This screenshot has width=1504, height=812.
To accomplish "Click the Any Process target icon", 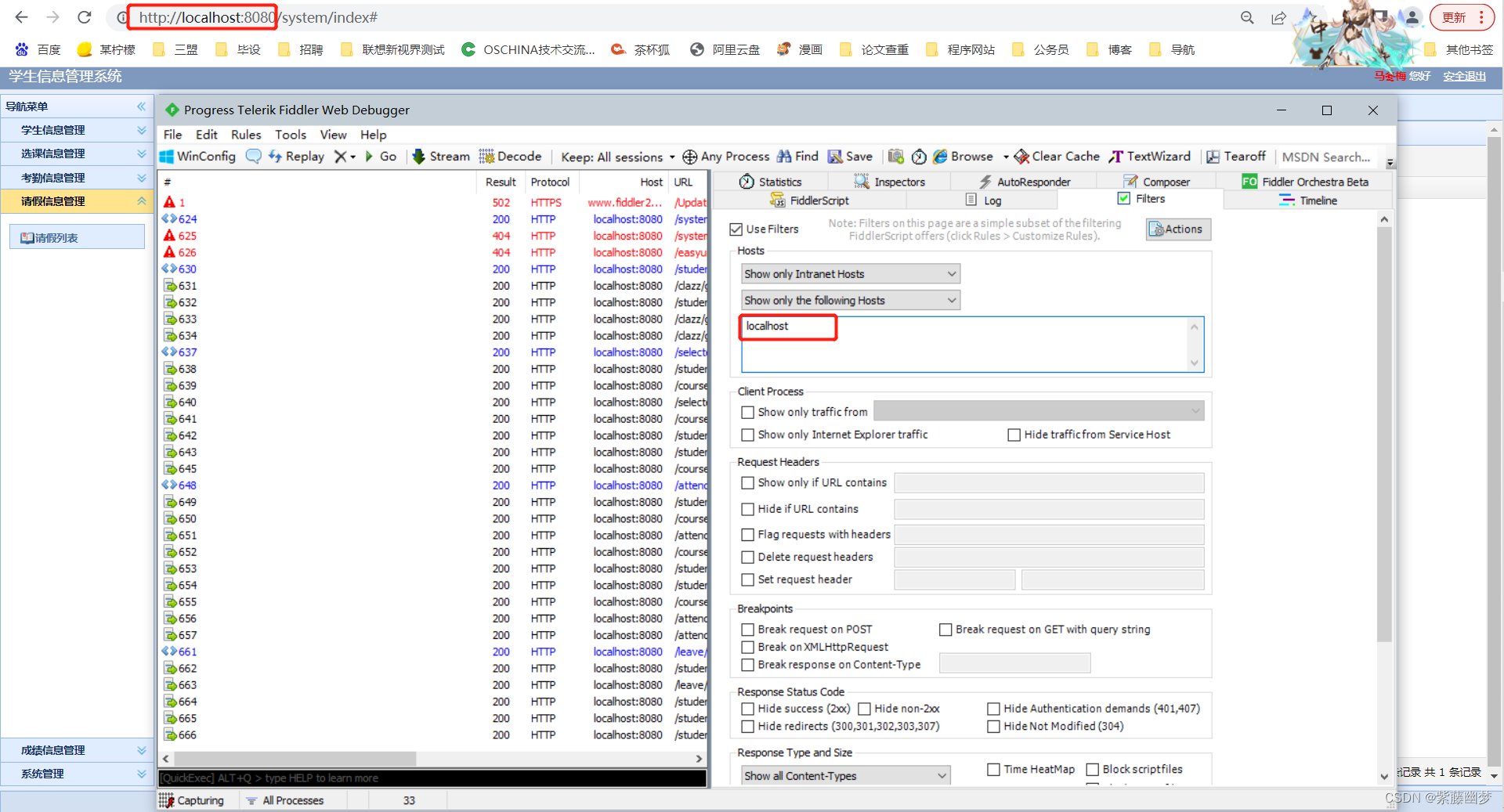I will (x=689, y=157).
